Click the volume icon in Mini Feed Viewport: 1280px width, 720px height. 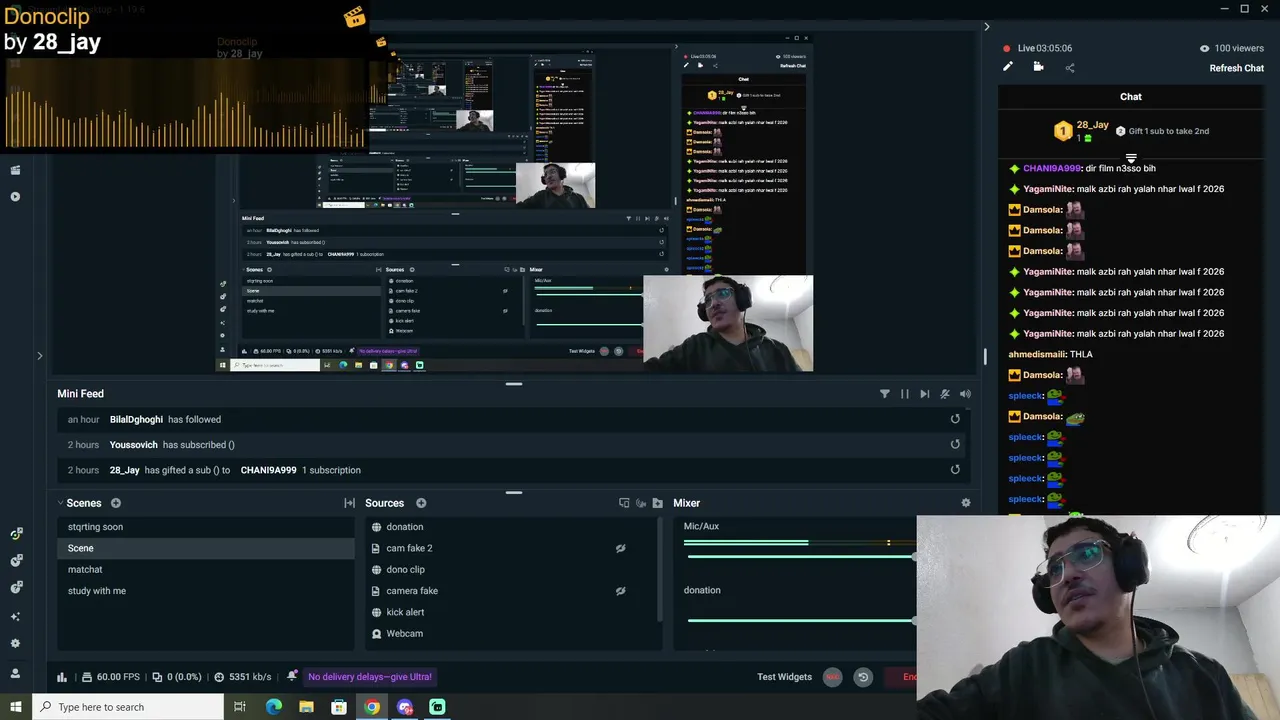(965, 394)
